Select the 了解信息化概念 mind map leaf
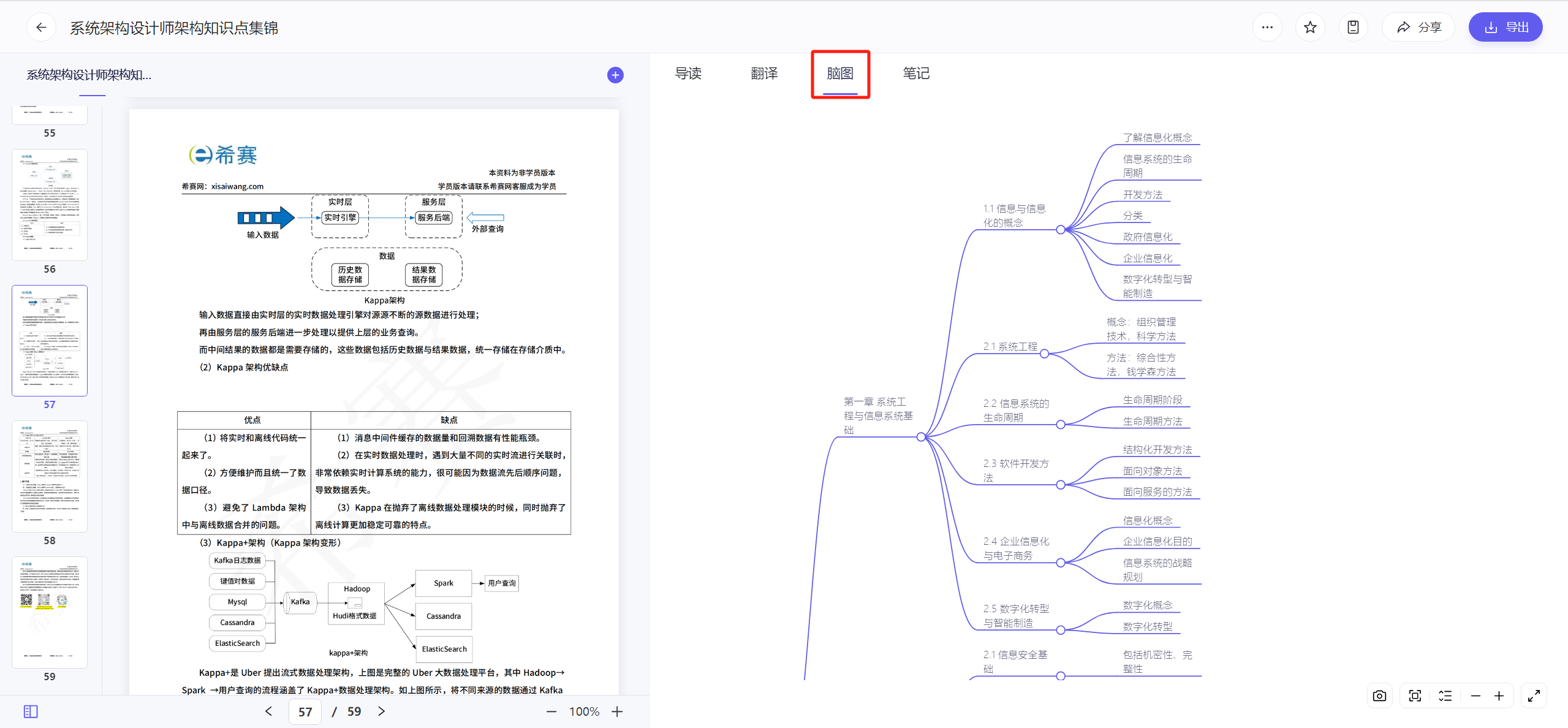This screenshot has height=728, width=1568. pos(1157,137)
